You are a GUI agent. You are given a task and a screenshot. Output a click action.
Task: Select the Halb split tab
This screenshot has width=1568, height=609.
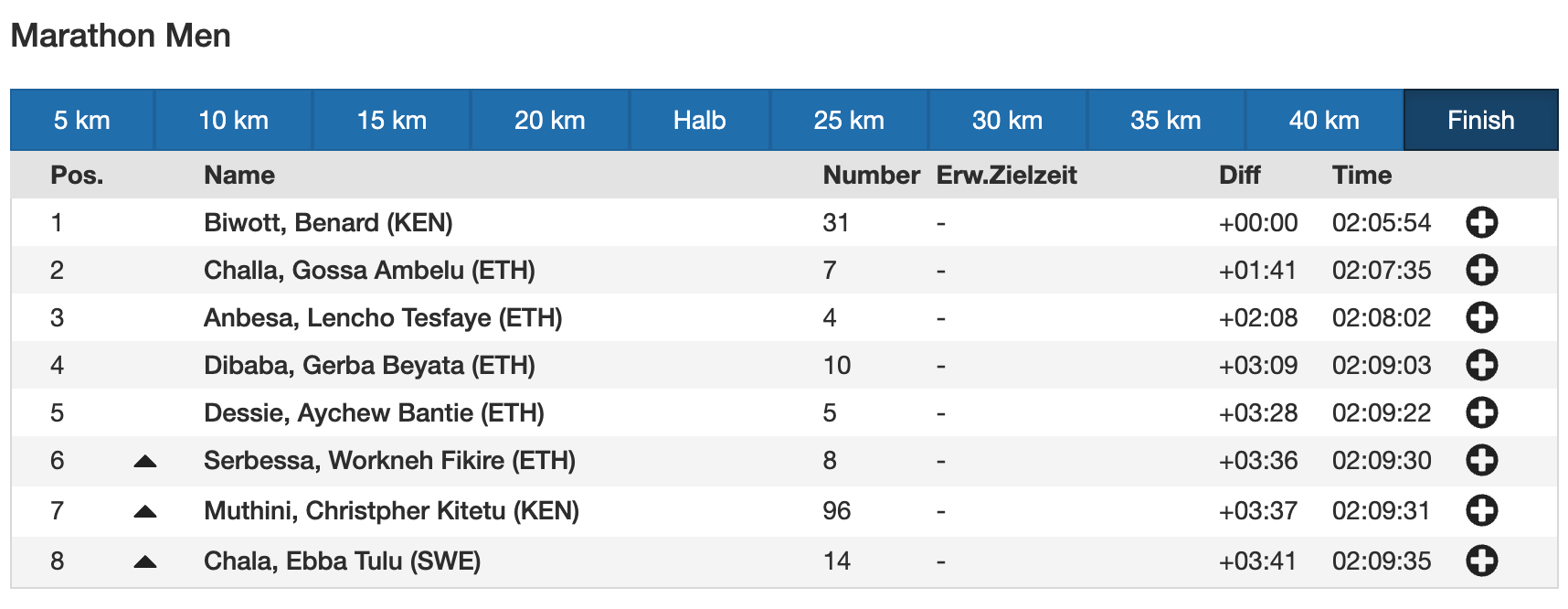pos(699,120)
